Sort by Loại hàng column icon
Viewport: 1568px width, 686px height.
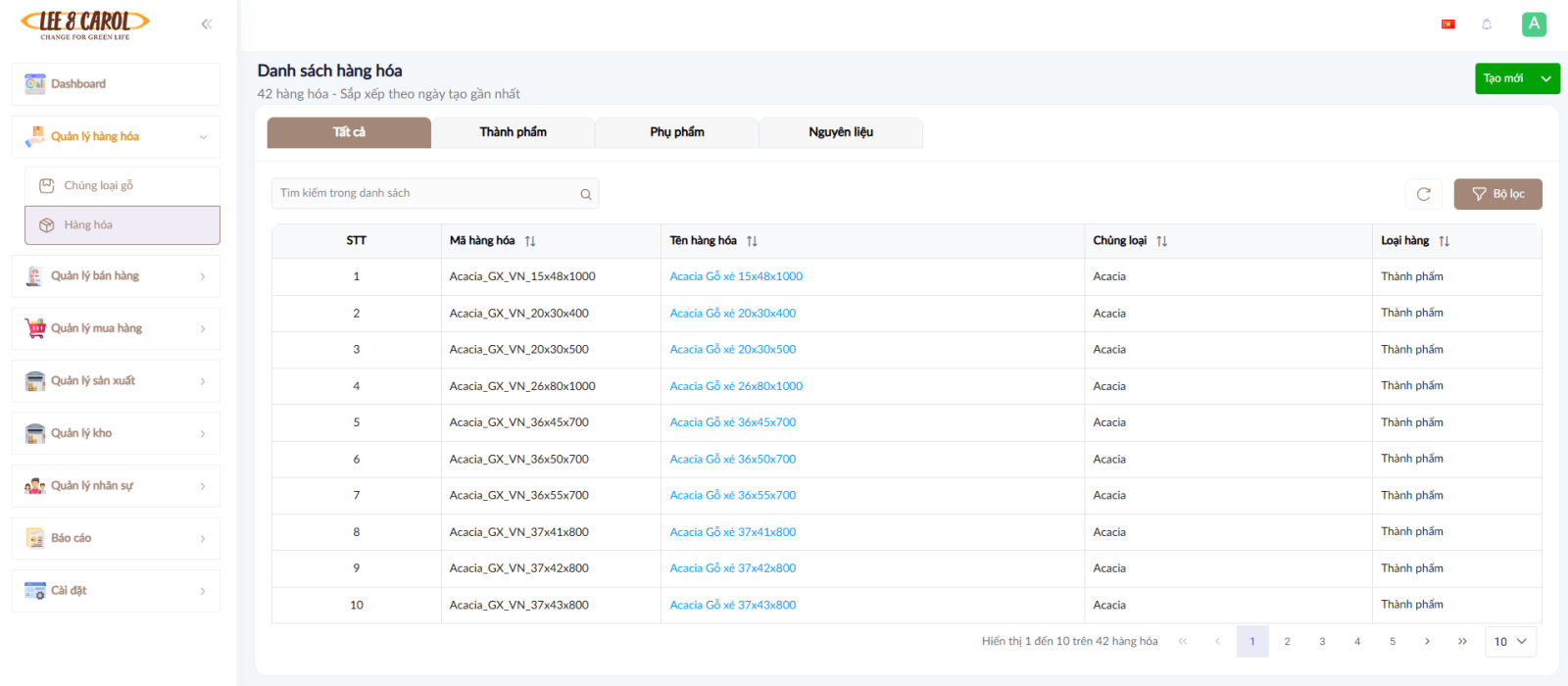click(x=1444, y=241)
